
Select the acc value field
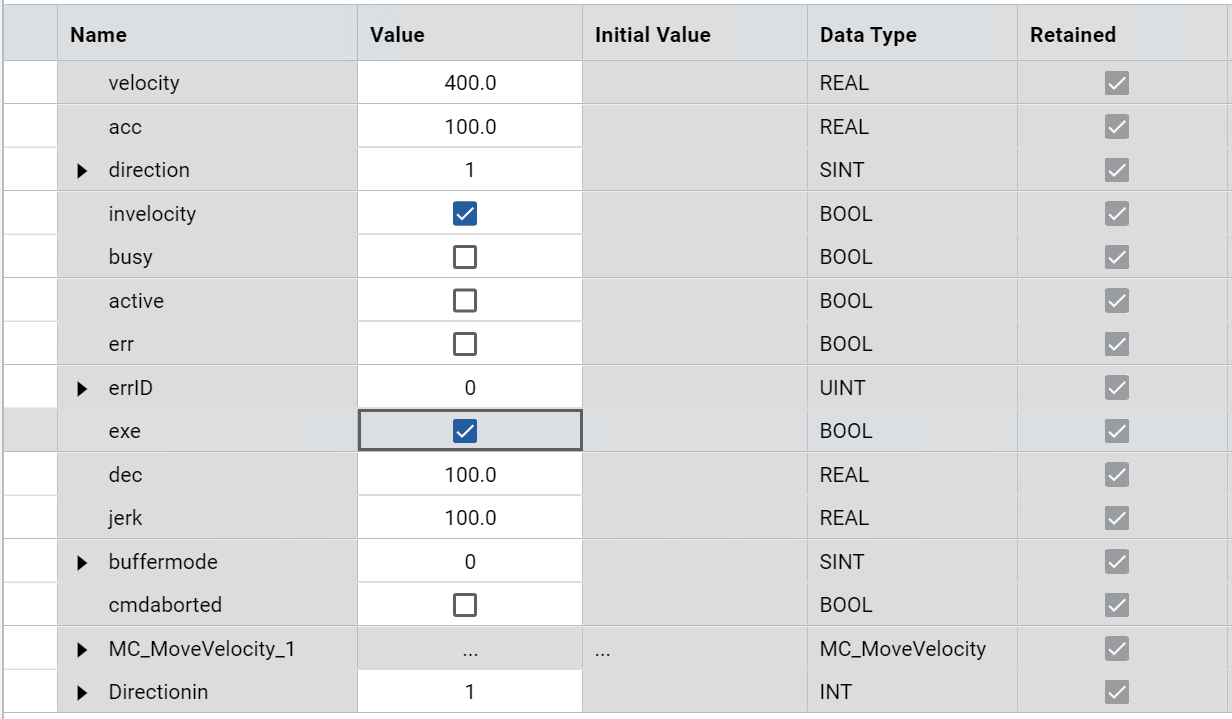pos(470,127)
